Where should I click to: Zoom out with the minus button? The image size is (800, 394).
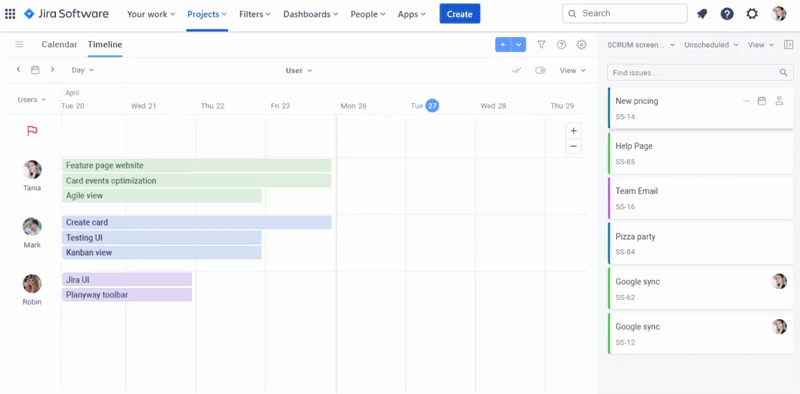coord(573,146)
